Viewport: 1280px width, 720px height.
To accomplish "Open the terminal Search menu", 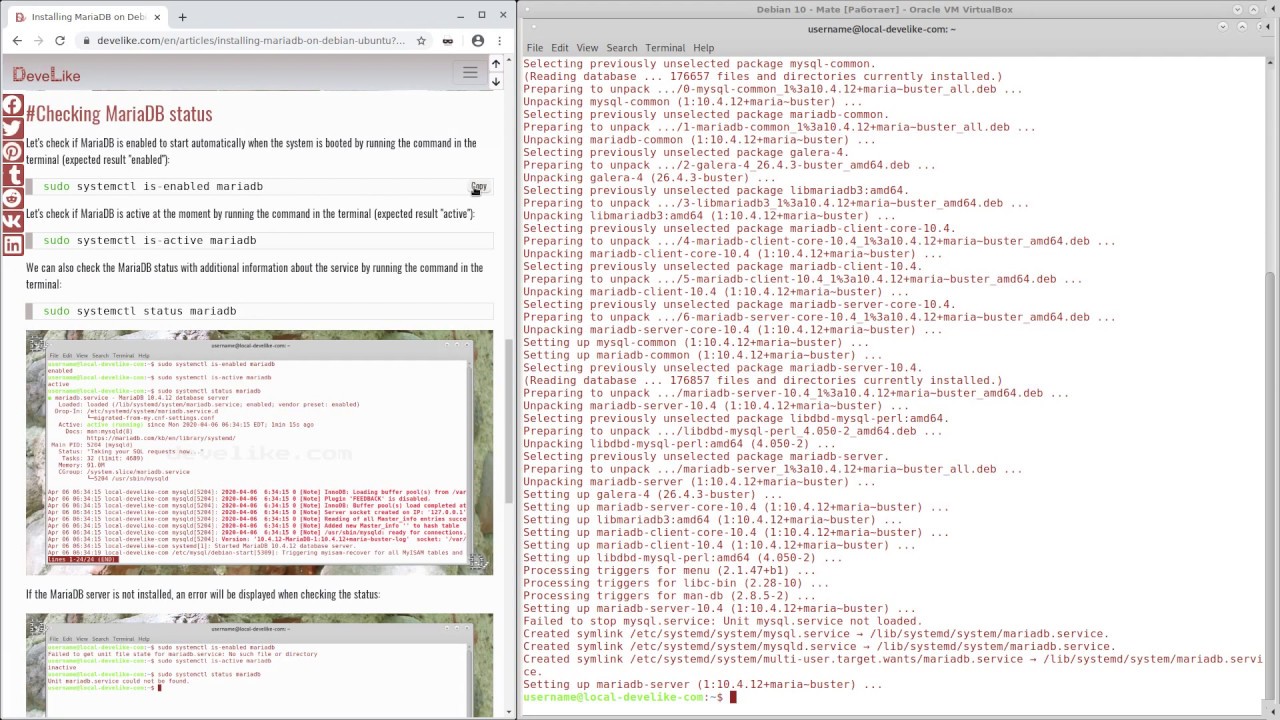I will click(621, 48).
